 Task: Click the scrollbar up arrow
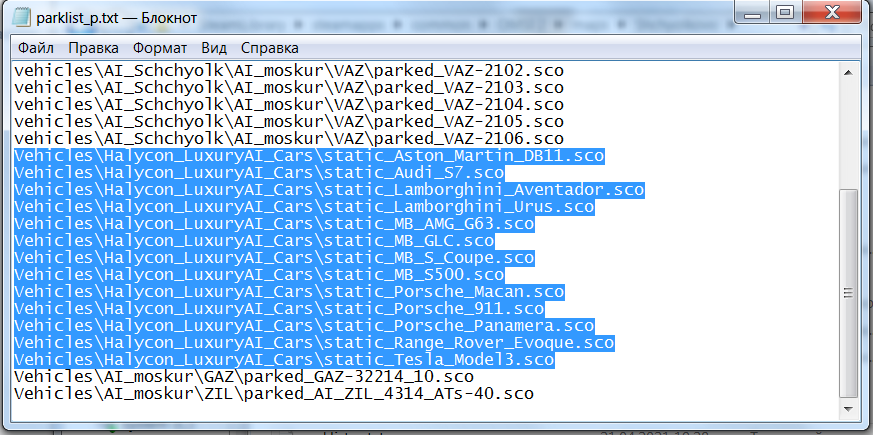849,72
